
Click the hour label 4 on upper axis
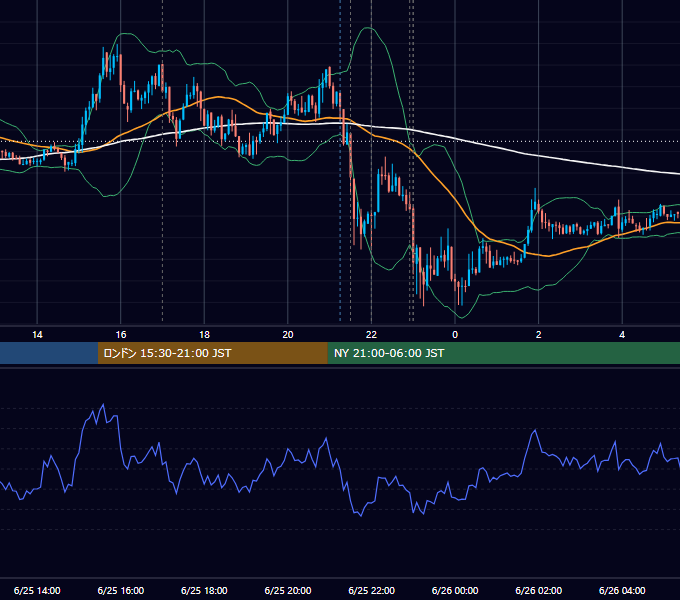[x=622, y=335]
